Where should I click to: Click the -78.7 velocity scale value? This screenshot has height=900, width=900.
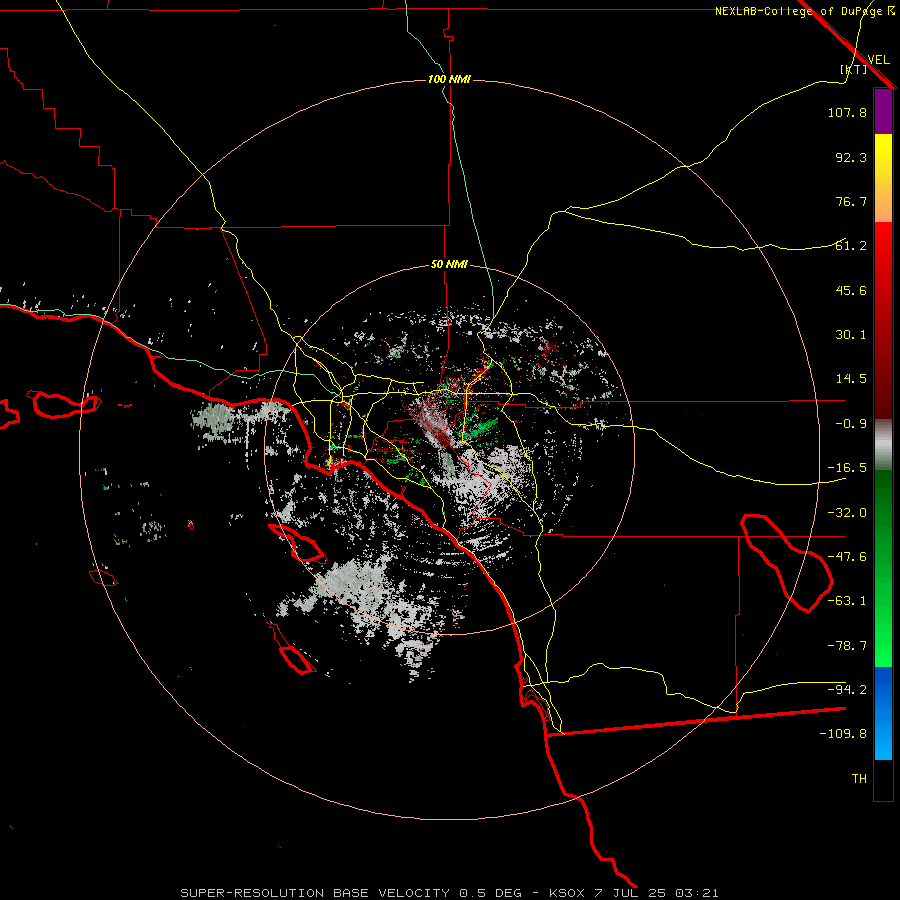click(847, 646)
